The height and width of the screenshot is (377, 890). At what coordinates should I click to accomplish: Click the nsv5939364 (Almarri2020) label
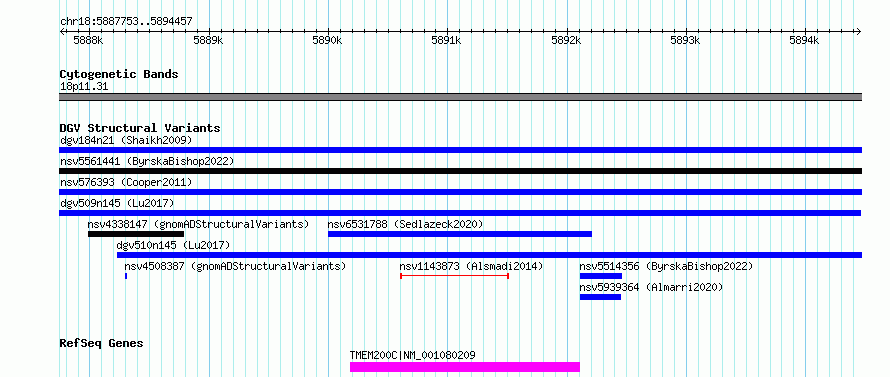point(651,287)
